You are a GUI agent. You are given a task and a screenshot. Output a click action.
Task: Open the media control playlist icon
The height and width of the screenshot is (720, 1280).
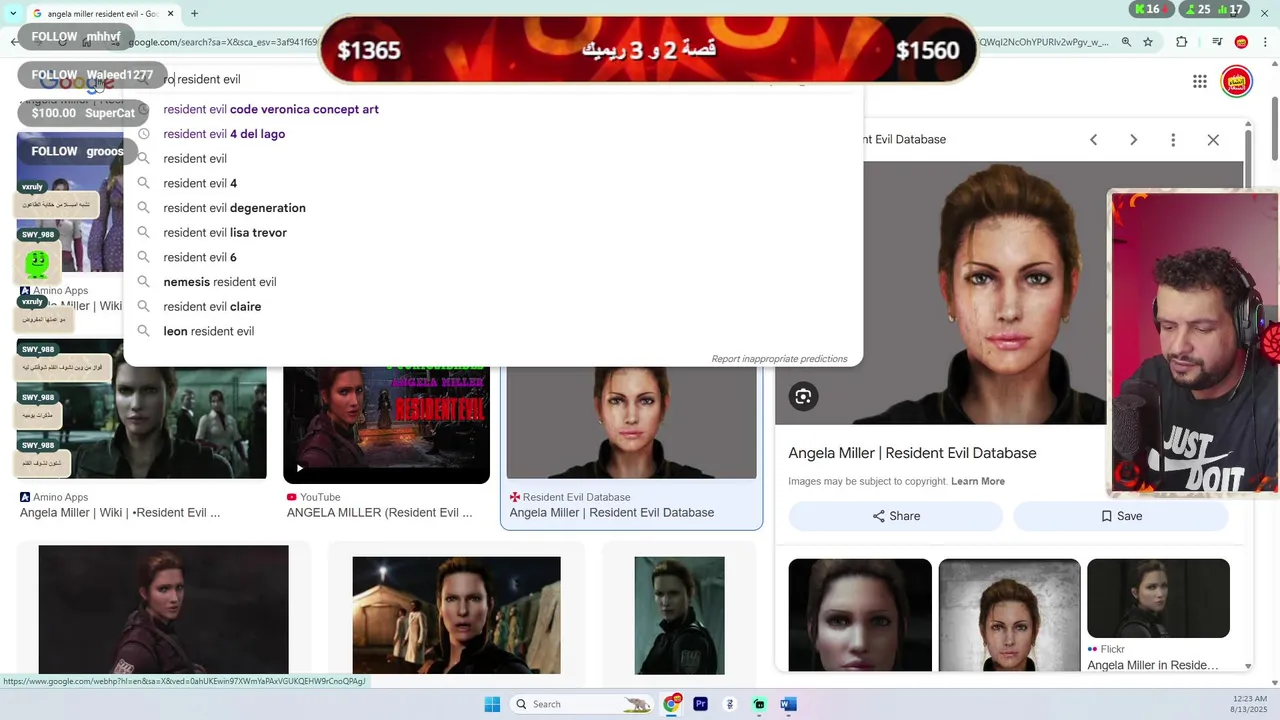1217,42
